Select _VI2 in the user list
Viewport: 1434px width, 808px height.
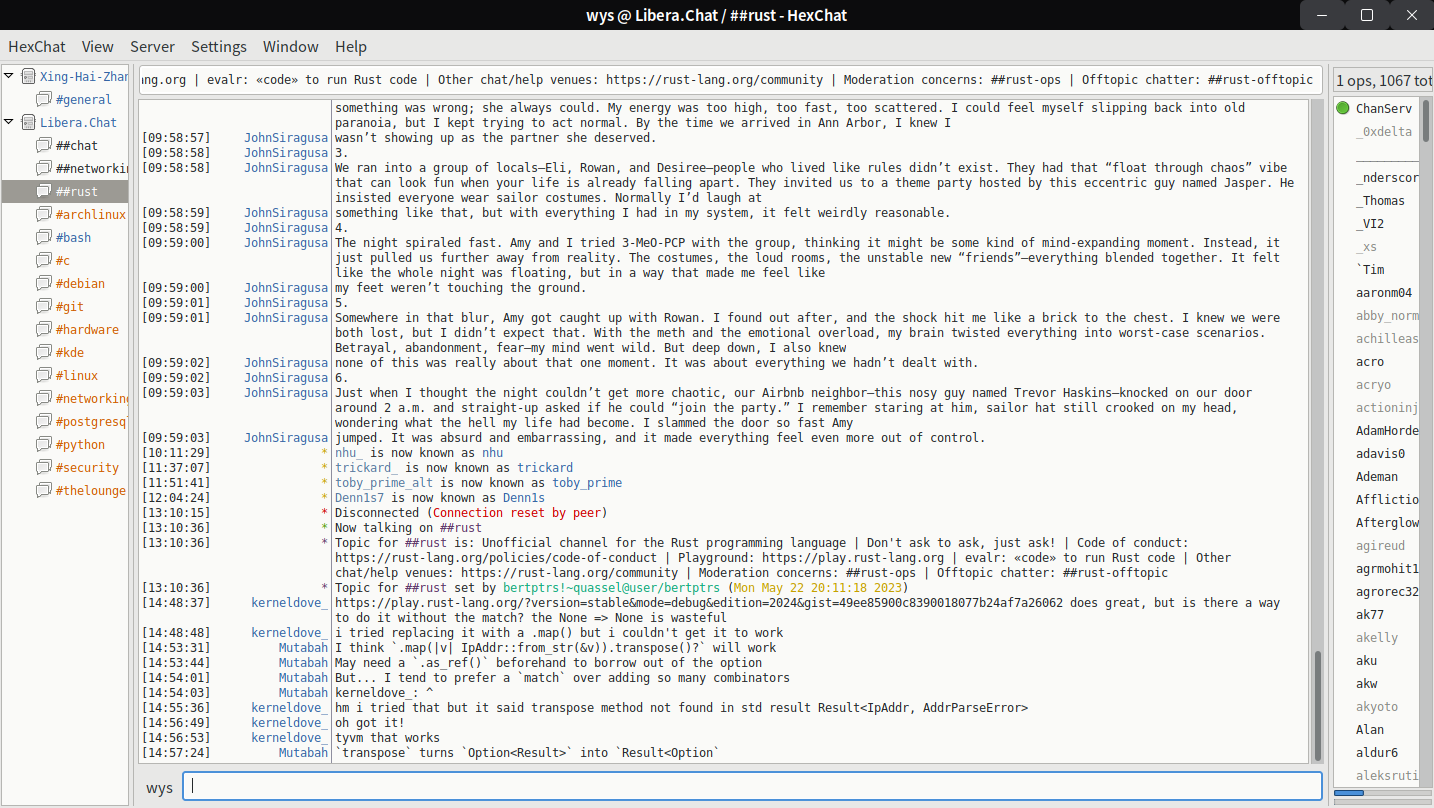tap(1370, 223)
